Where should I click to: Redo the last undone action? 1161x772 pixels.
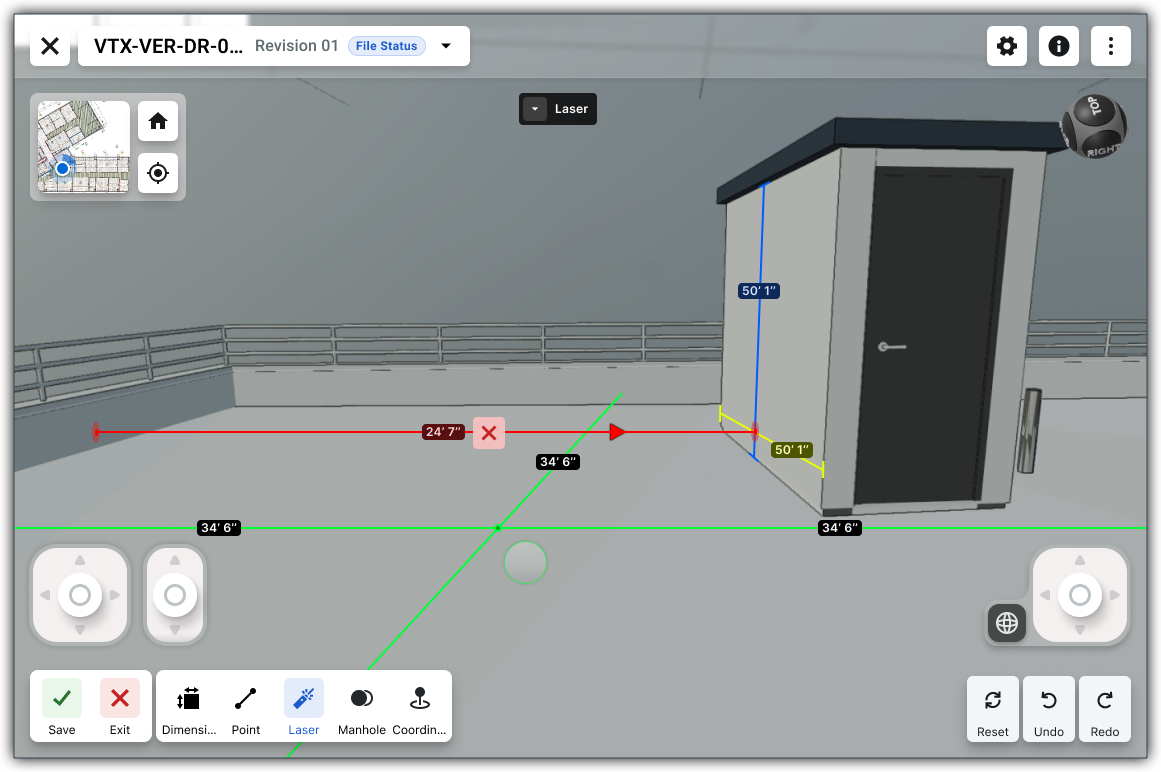click(x=1105, y=709)
